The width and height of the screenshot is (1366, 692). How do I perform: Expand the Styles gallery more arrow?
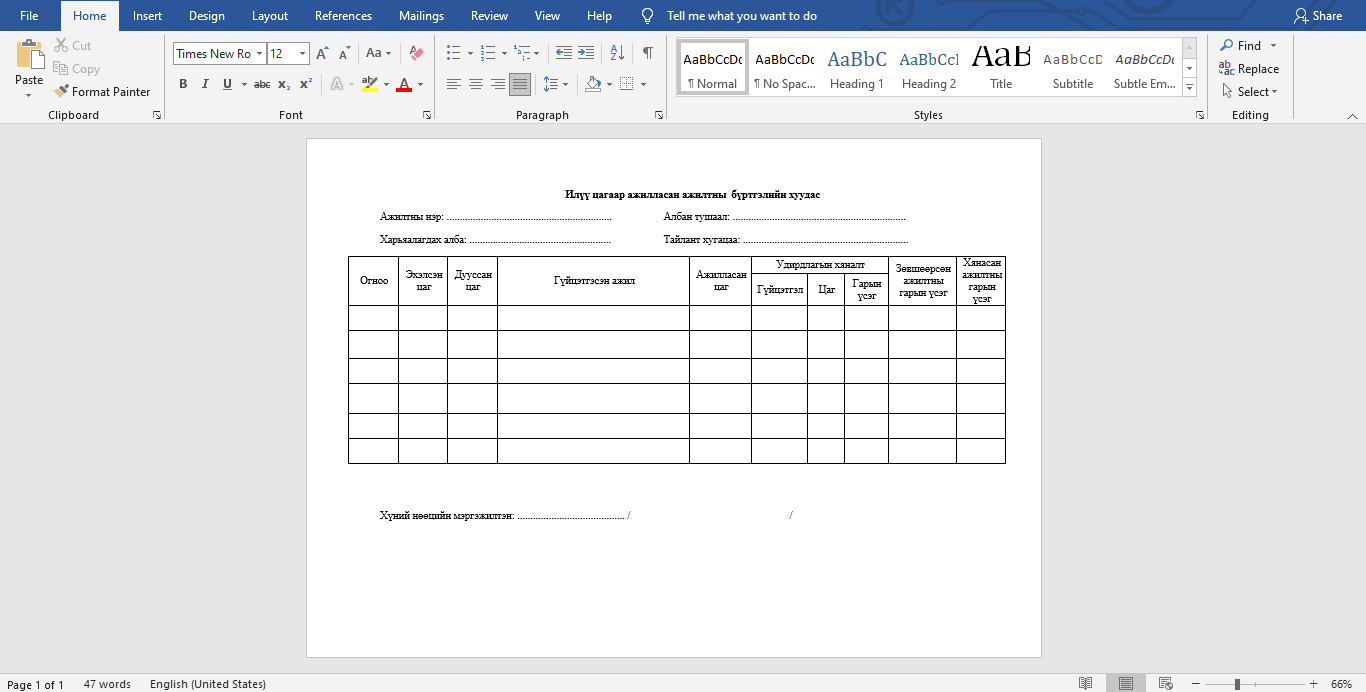1189,89
